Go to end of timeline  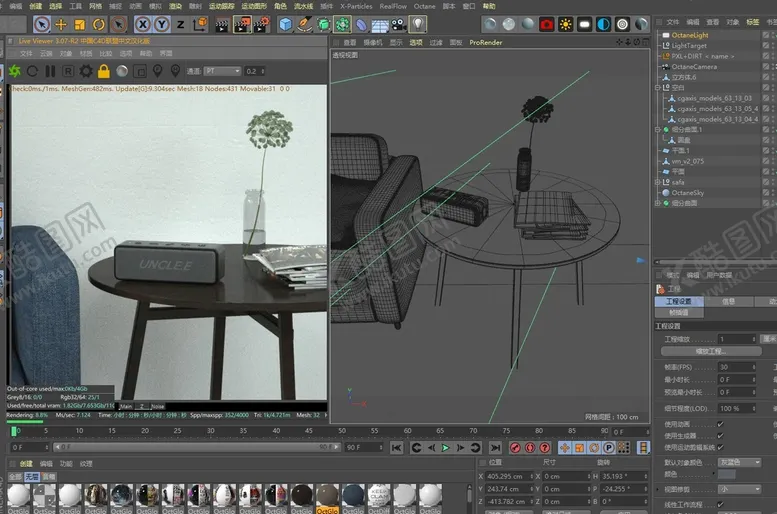[495, 448]
